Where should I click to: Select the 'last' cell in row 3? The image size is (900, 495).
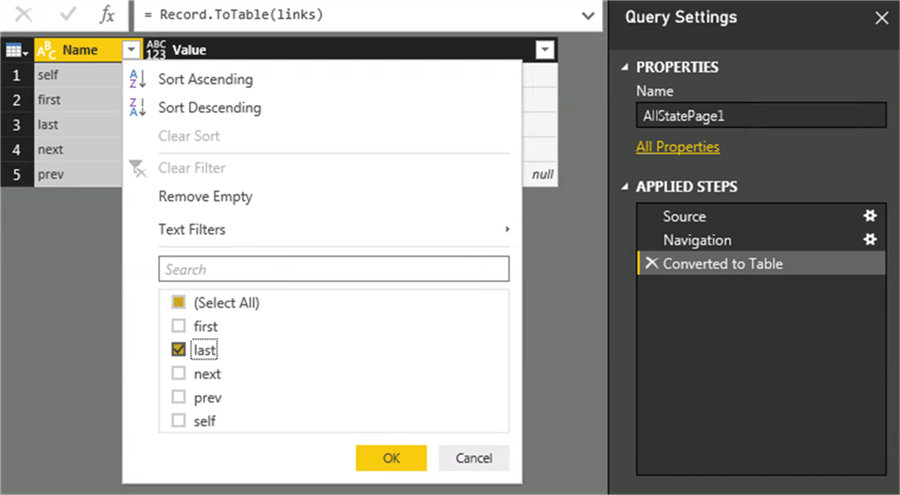pos(78,125)
